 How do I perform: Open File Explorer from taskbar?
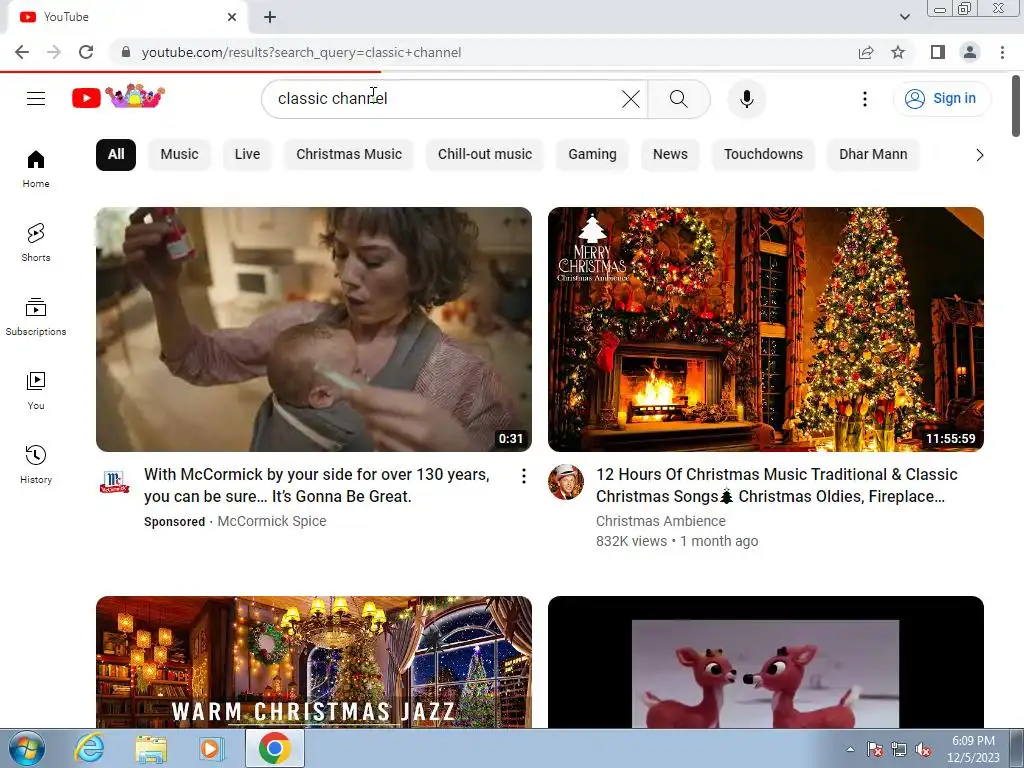coord(151,748)
